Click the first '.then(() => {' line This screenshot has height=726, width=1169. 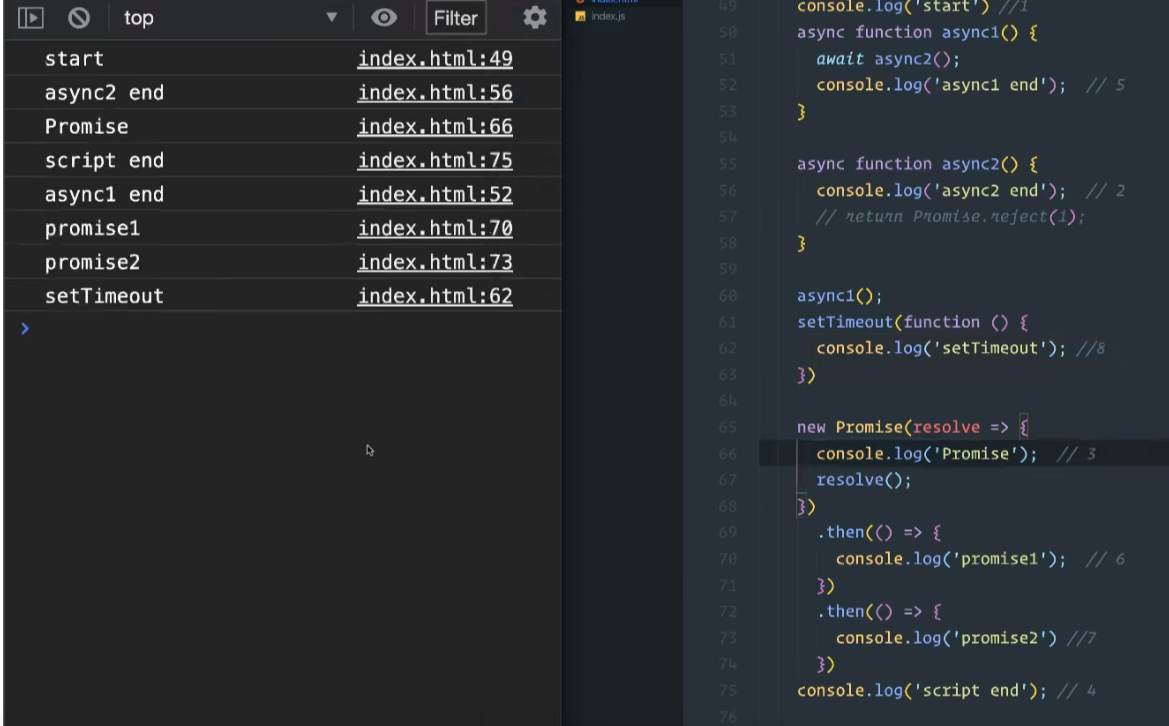coord(879,532)
